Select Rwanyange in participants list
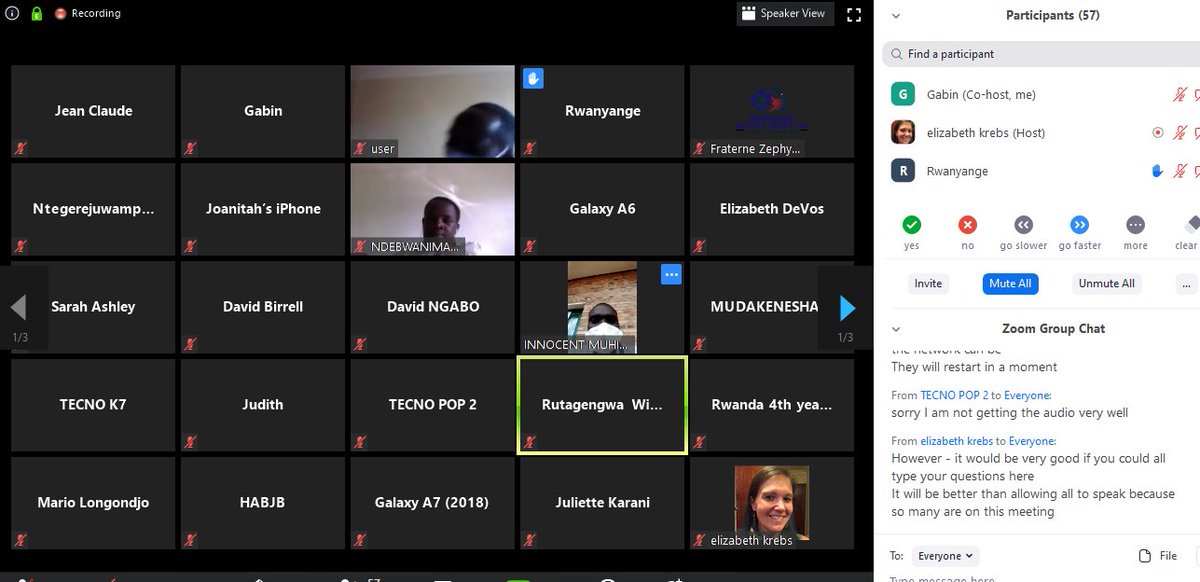 point(1041,171)
